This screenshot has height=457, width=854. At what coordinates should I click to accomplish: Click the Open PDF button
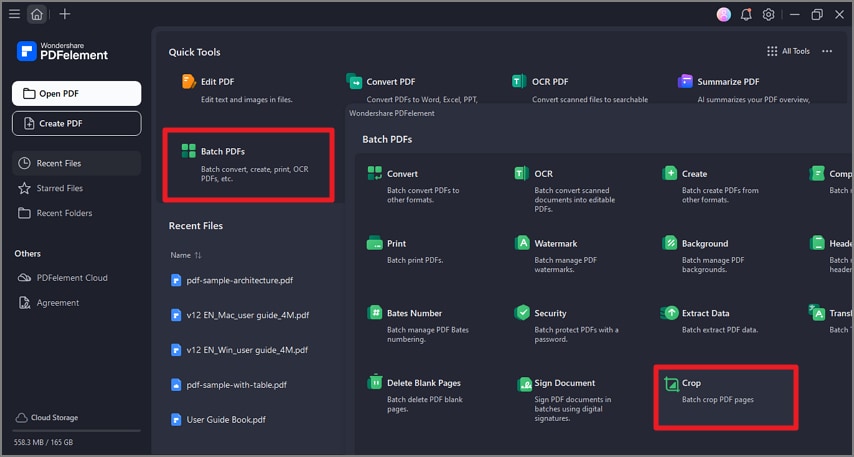click(x=76, y=94)
